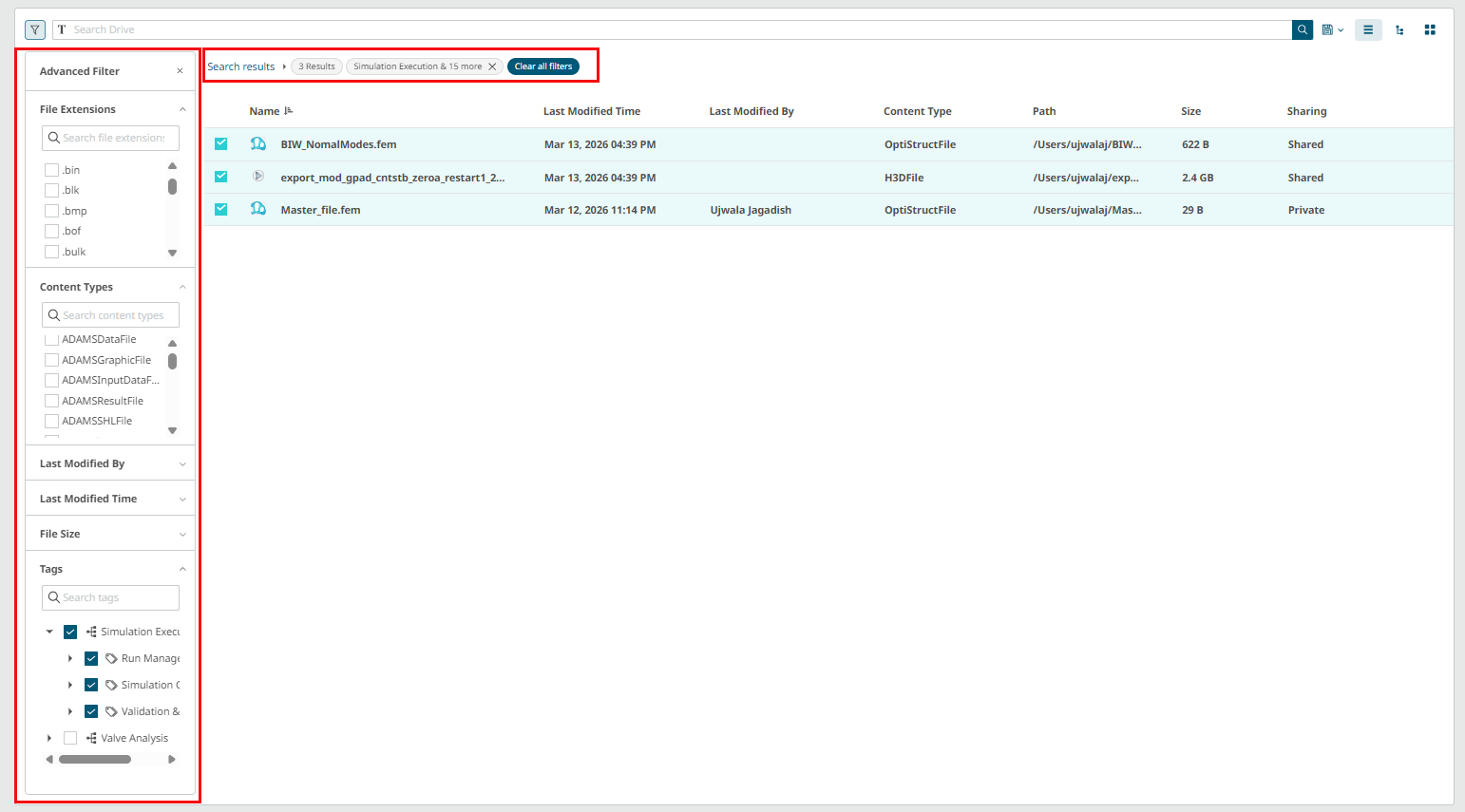Click the Tags horizontal scrollbar thumb
This screenshot has height=812, width=1465.
pos(95,759)
